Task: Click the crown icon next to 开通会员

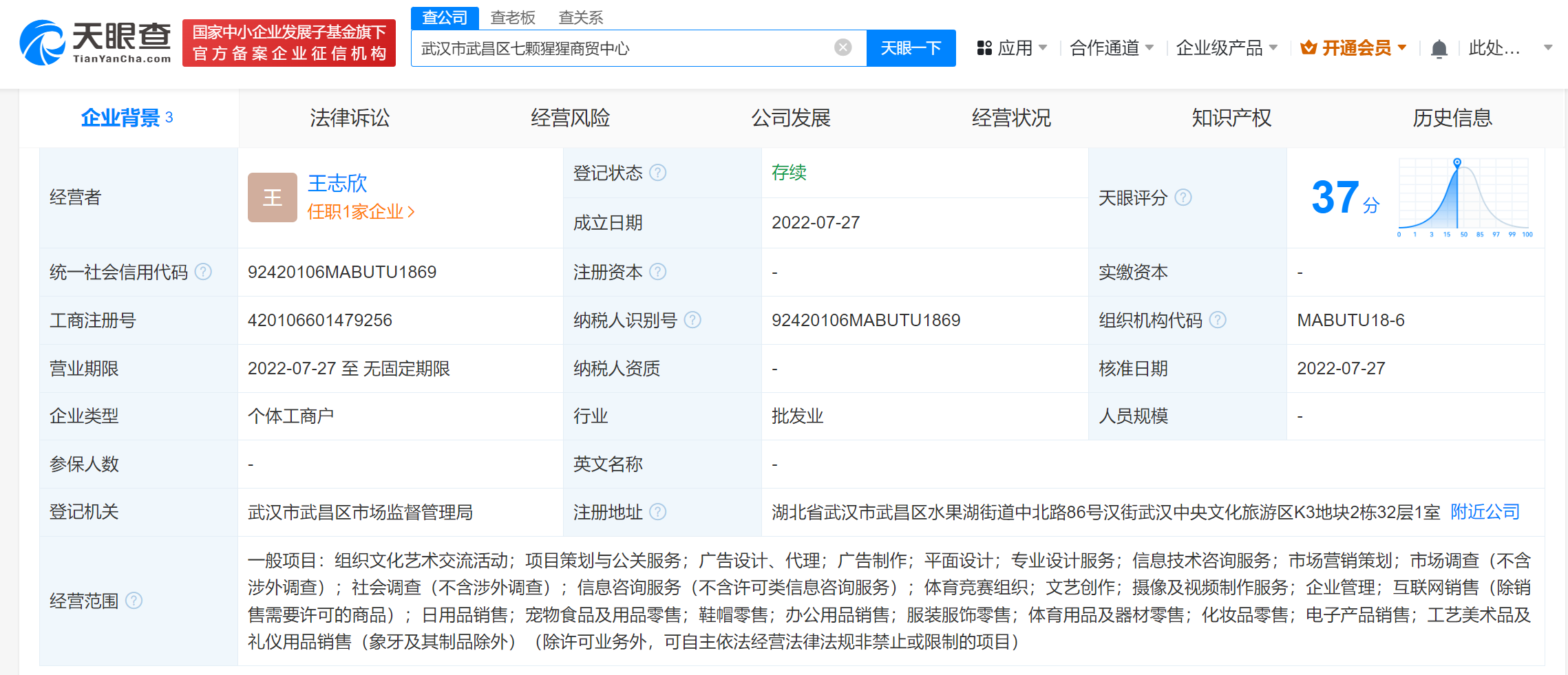Action: (1307, 47)
